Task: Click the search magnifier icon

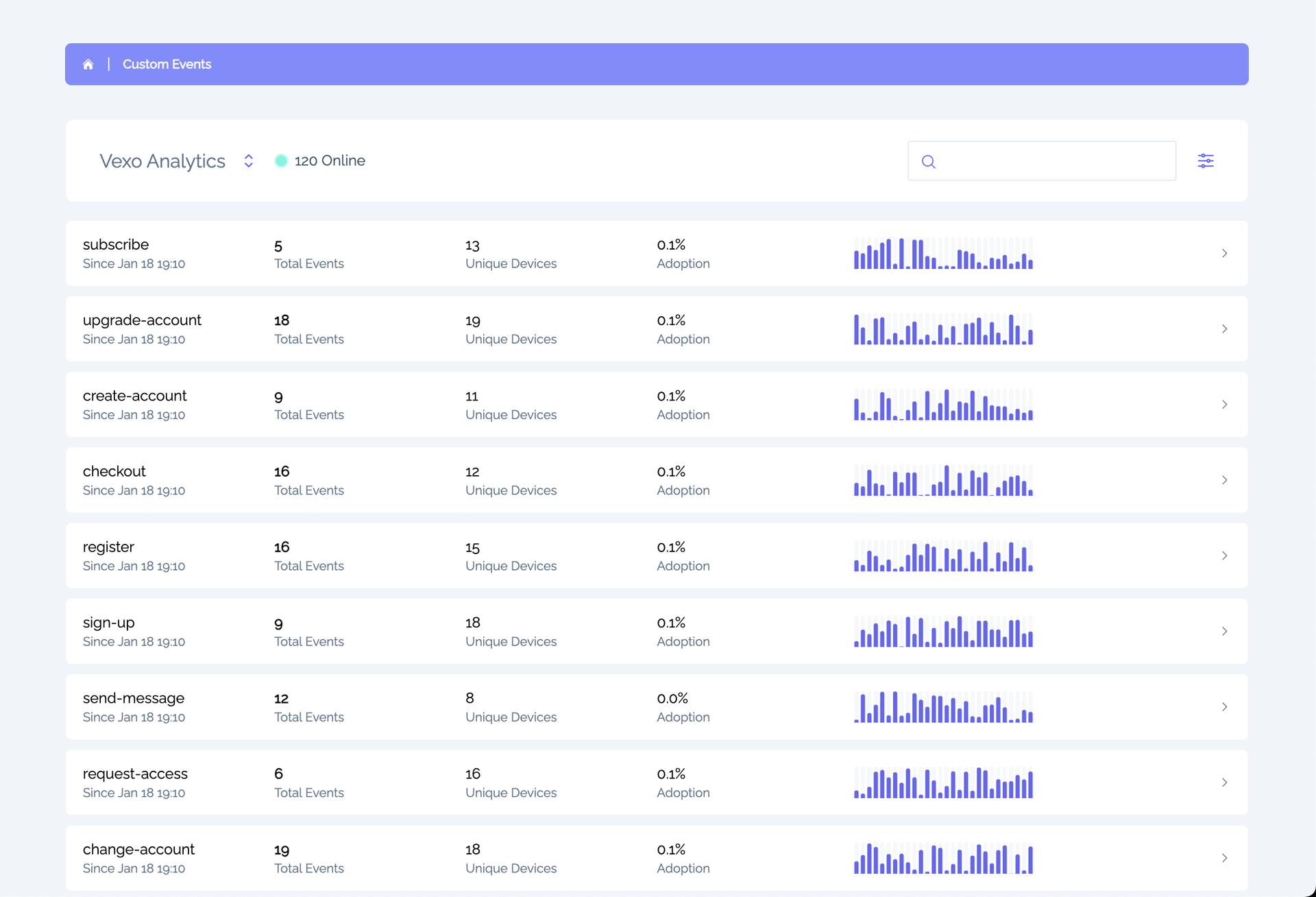Action: click(x=929, y=161)
